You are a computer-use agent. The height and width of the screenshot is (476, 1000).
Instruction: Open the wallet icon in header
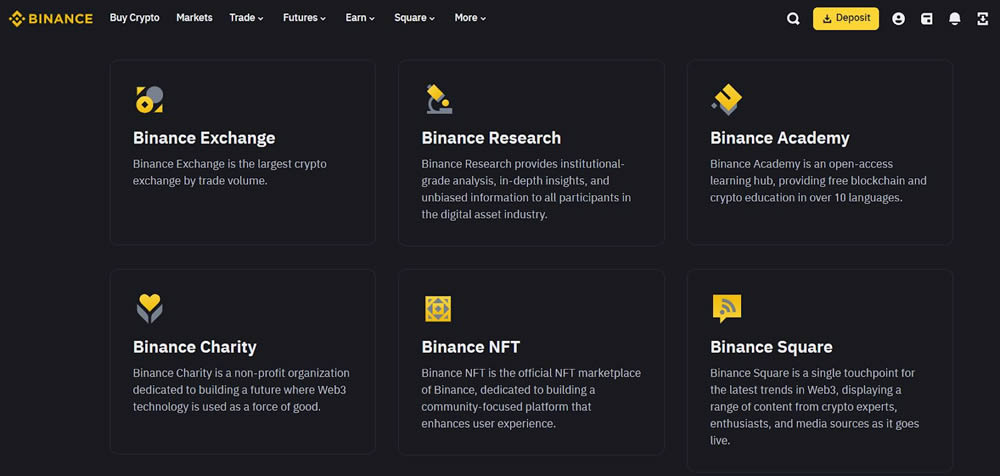click(x=927, y=18)
